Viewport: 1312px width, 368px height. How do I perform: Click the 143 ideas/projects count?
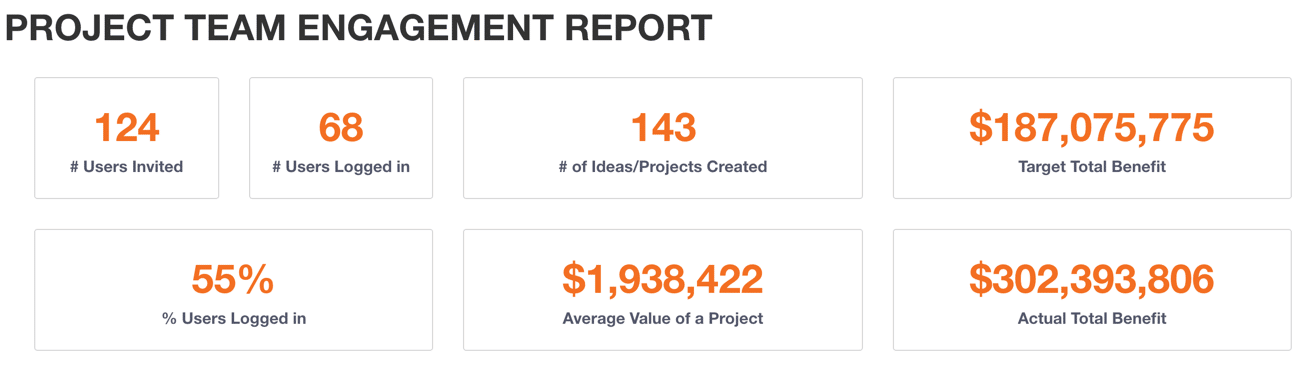point(663,128)
